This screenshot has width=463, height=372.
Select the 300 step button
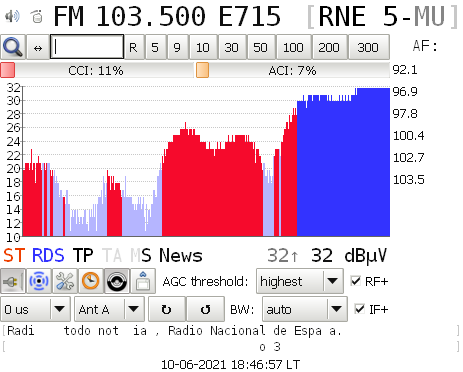(x=368, y=47)
